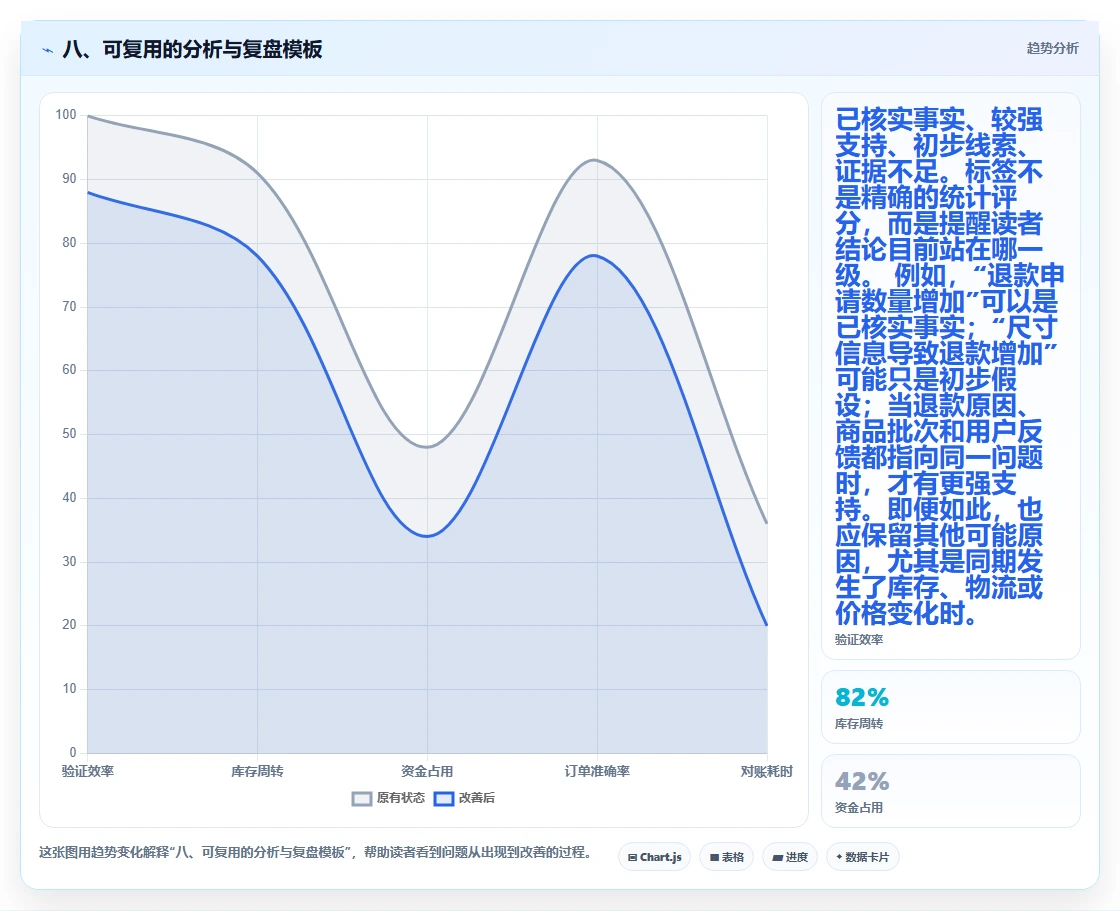Click the 趋势分析 tag in header
Screen dimensions: 1120x911
tap(1052, 48)
